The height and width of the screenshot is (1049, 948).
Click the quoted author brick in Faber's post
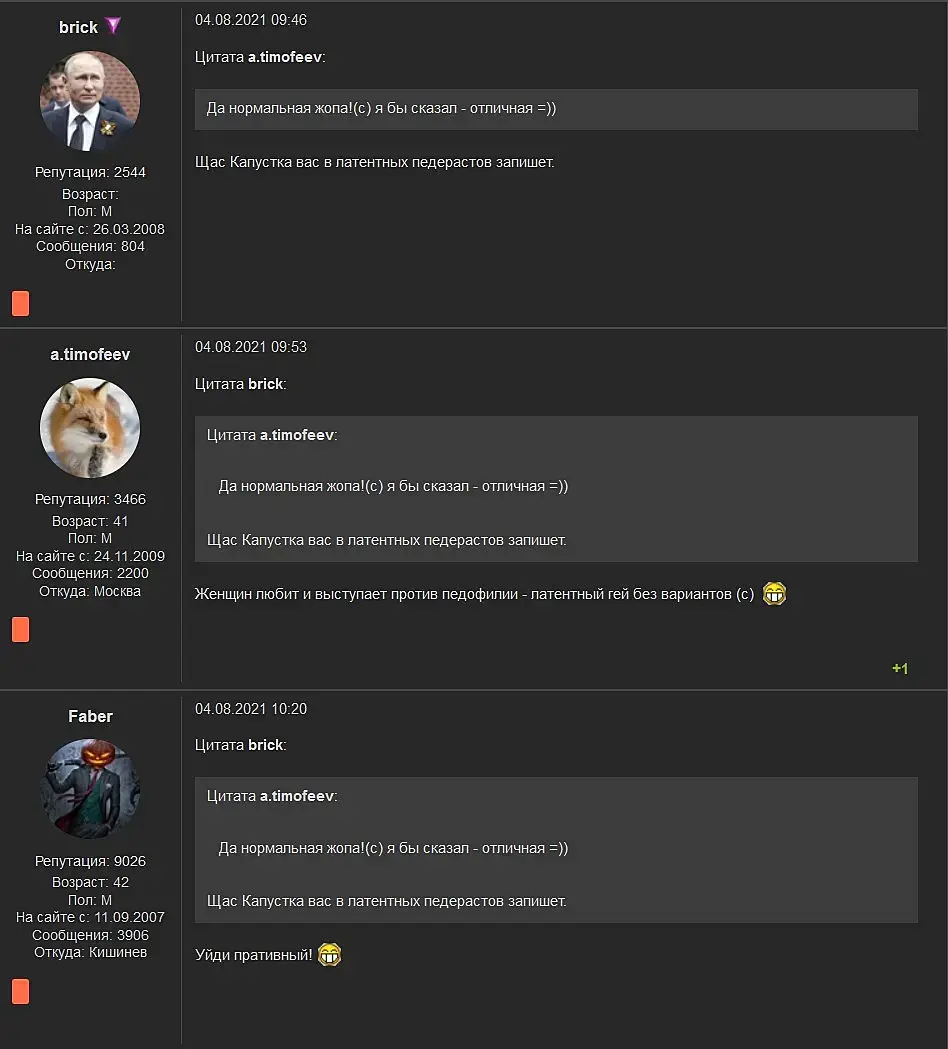266,745
